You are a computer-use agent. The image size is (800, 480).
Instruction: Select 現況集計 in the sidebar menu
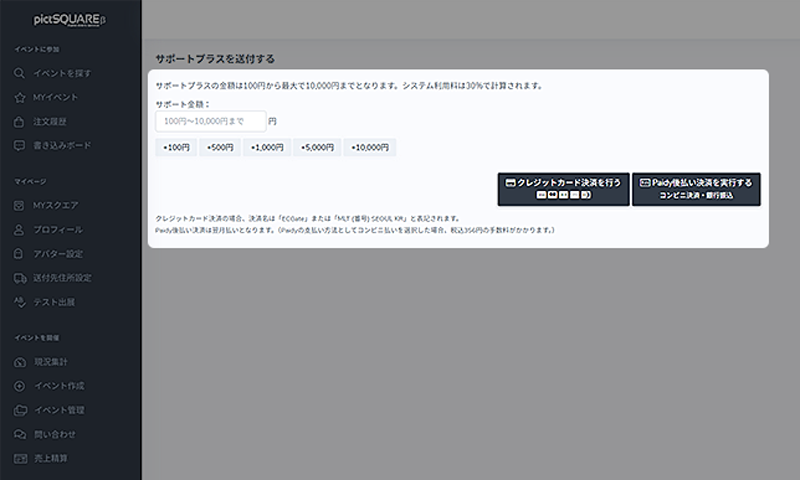pyautogui.click(x=50, y=362)
